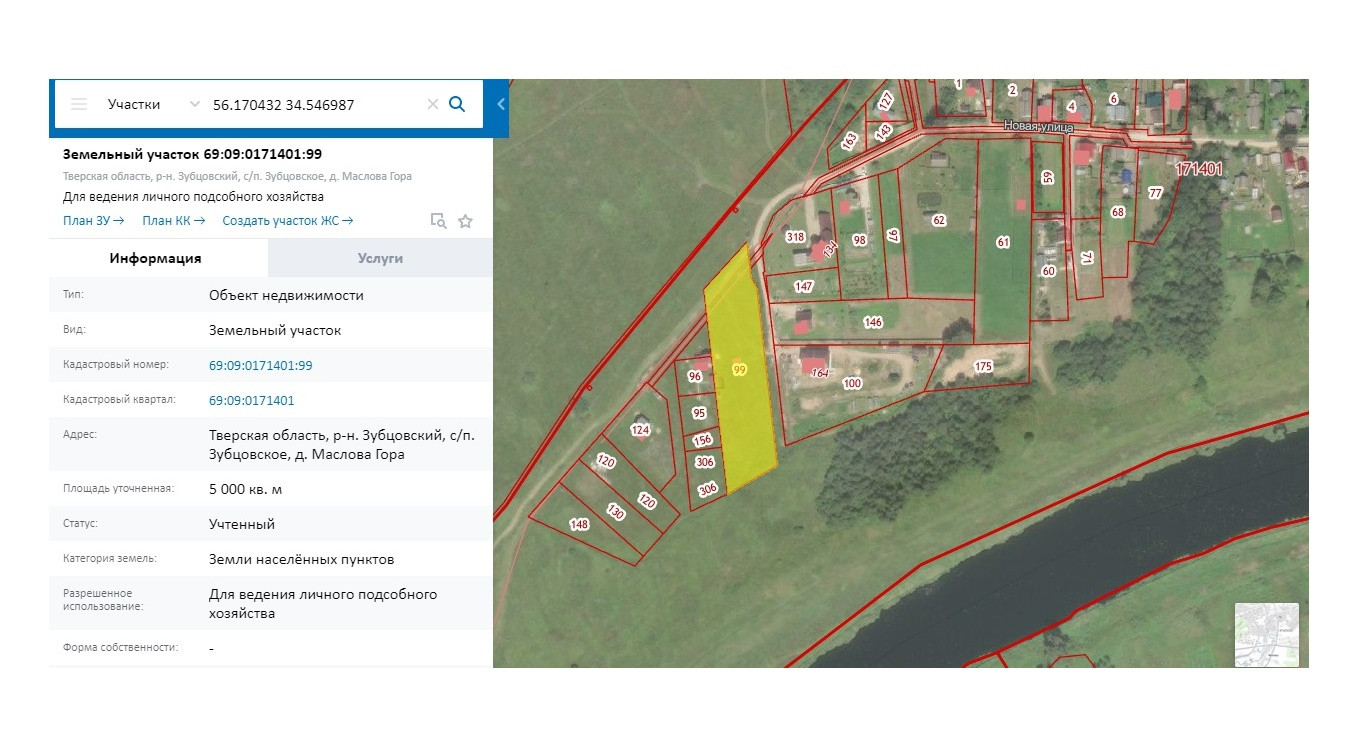Add parcel to favorites with star
1360x738 pixels.
(465, 221)
